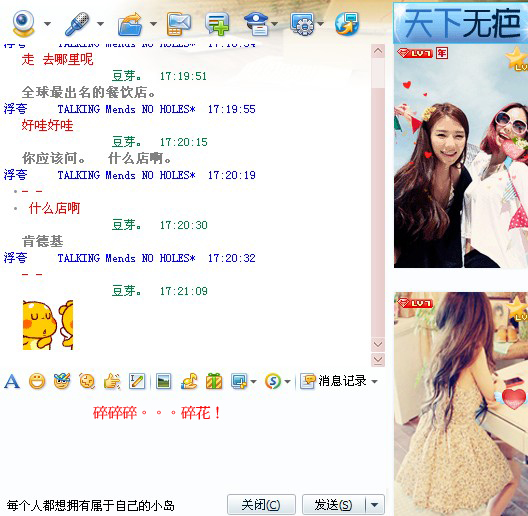Insert a picture with the image icon
The width and height of the screenshot is (528, 516).
click(x=164, y=382)
